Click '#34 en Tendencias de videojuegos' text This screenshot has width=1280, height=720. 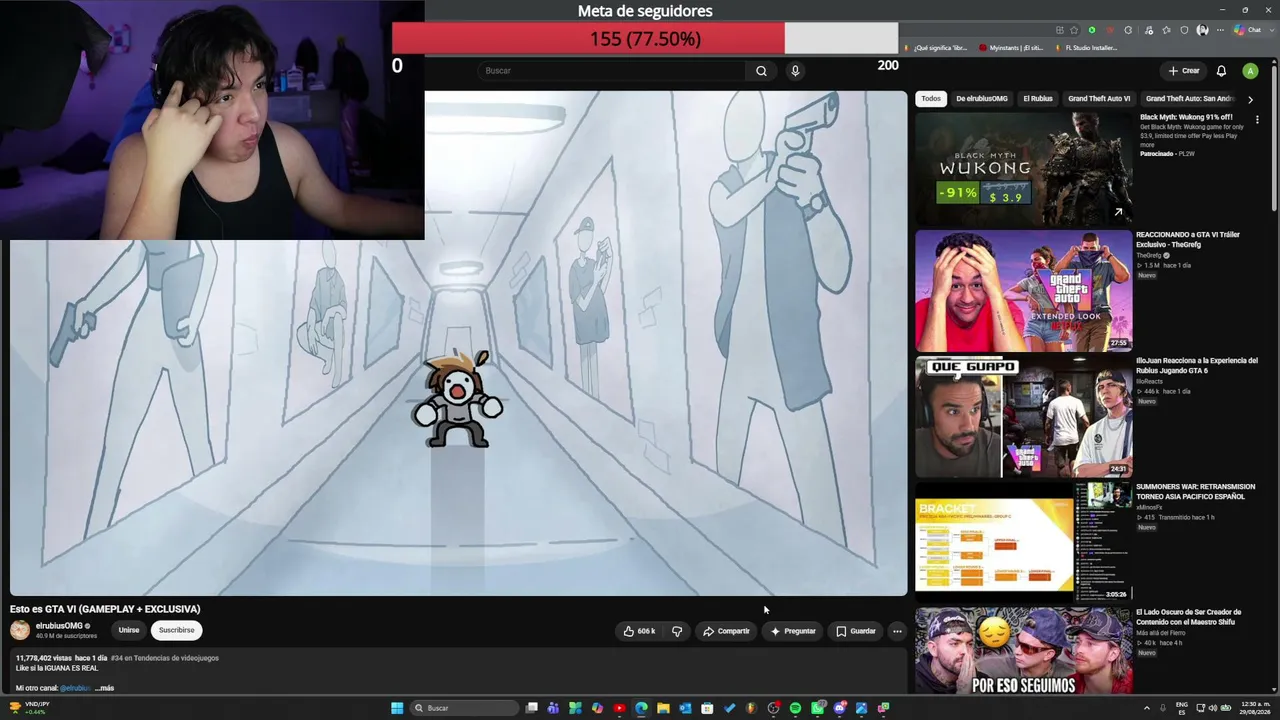point(165,658)
